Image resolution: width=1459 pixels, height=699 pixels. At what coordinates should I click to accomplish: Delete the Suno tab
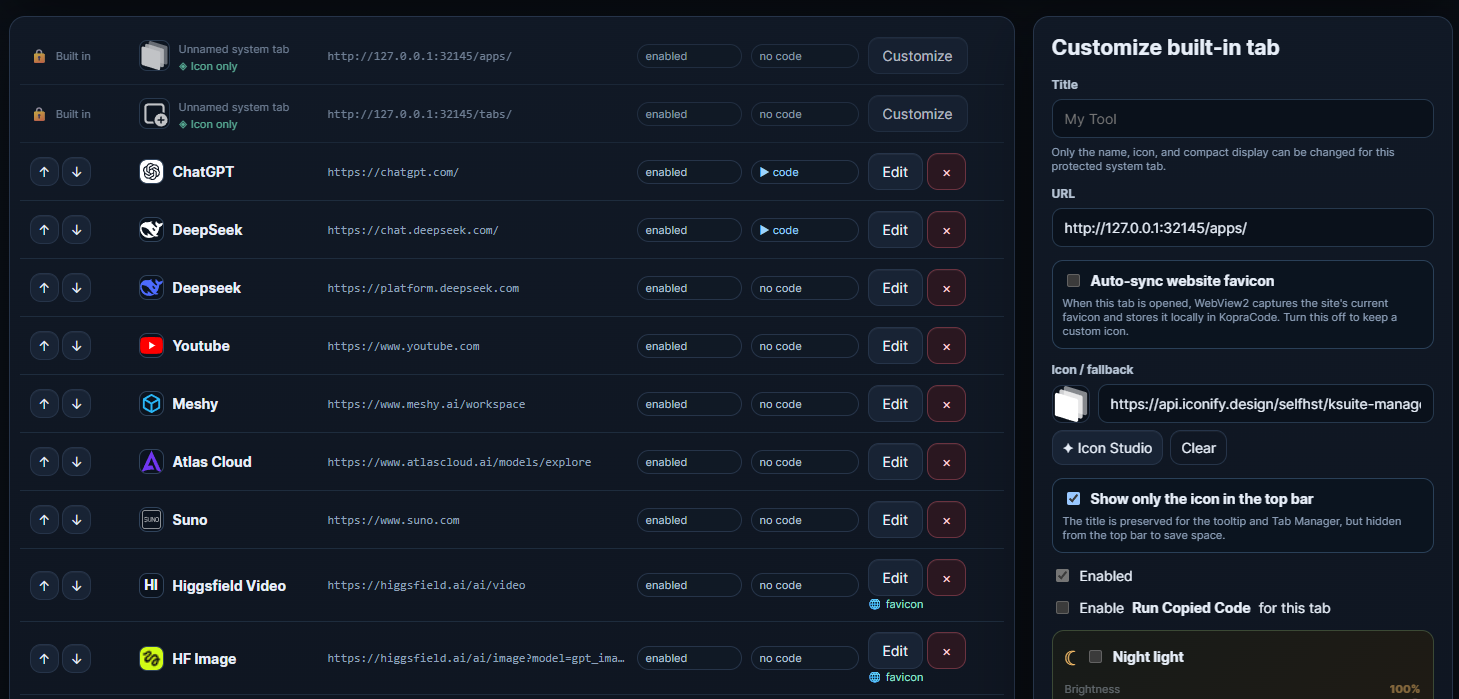point(946,520)
